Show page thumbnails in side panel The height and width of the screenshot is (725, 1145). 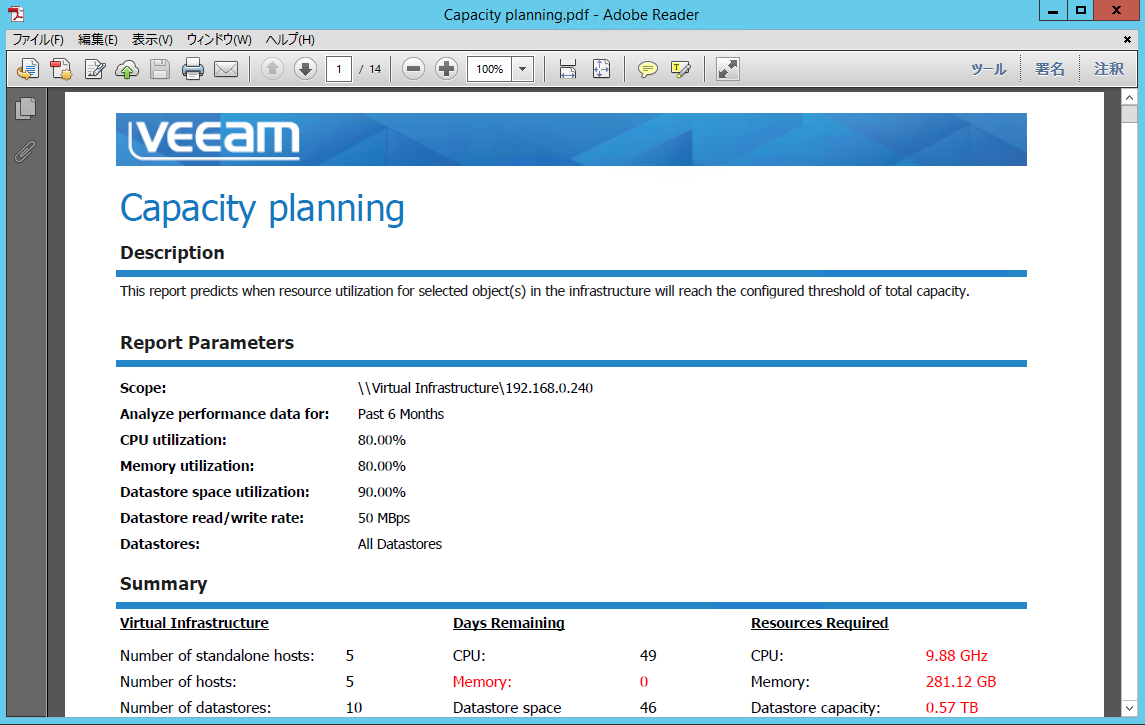[x=26, y=109]
